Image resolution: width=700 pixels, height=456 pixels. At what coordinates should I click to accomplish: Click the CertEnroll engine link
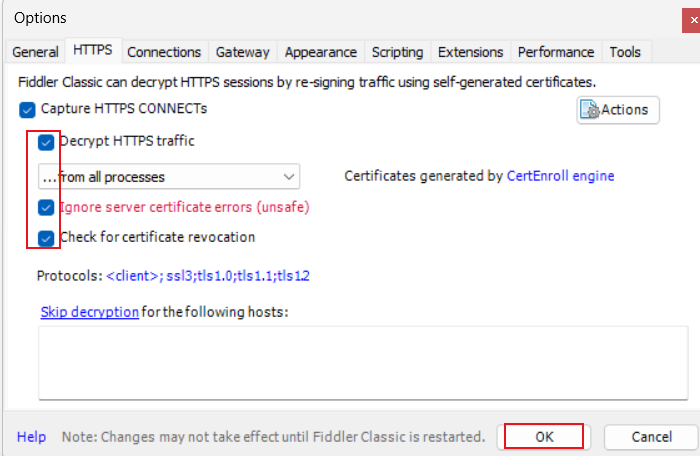[x=560, y=176]
